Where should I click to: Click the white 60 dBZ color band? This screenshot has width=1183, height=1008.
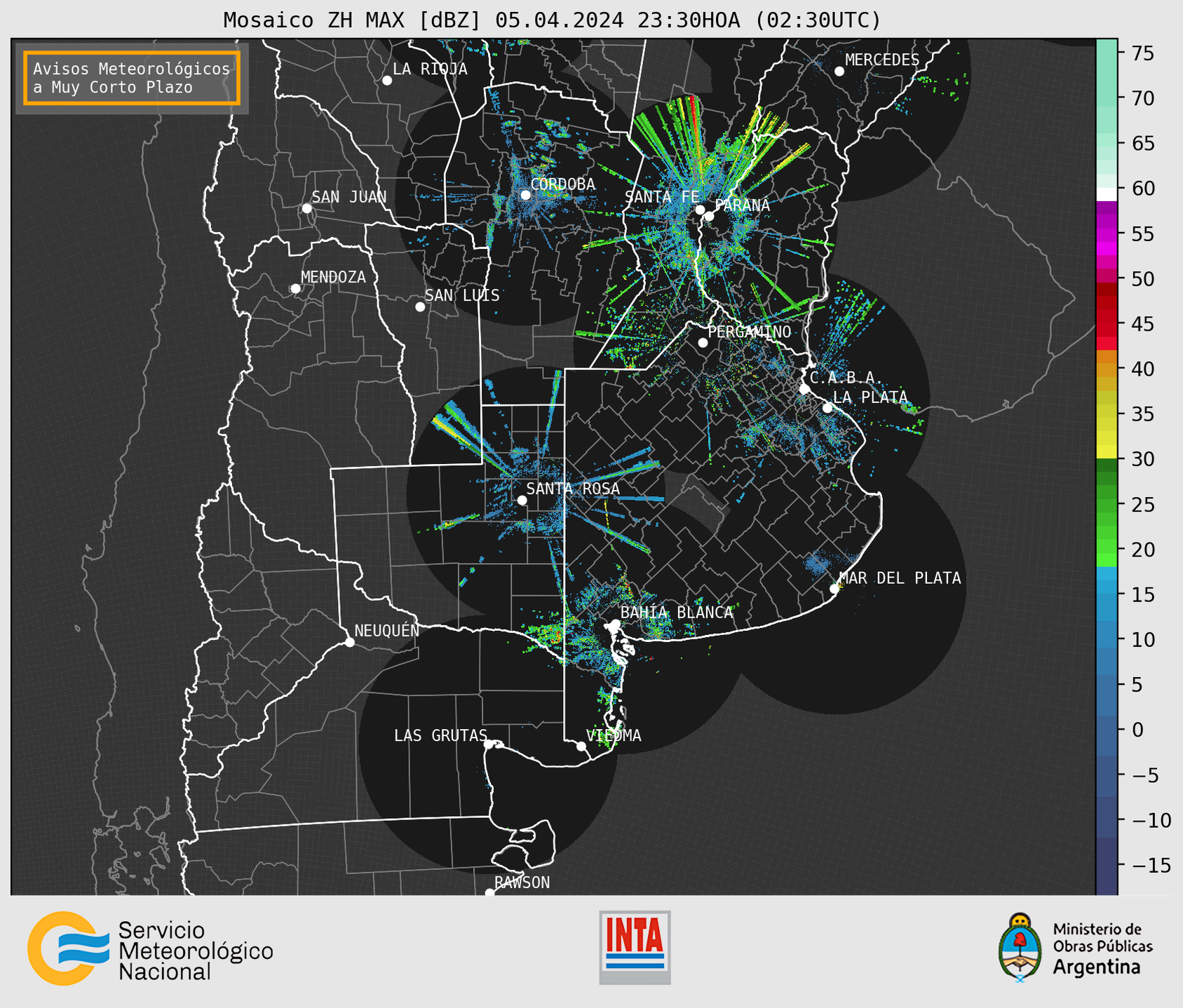(x=1107, y=193)
